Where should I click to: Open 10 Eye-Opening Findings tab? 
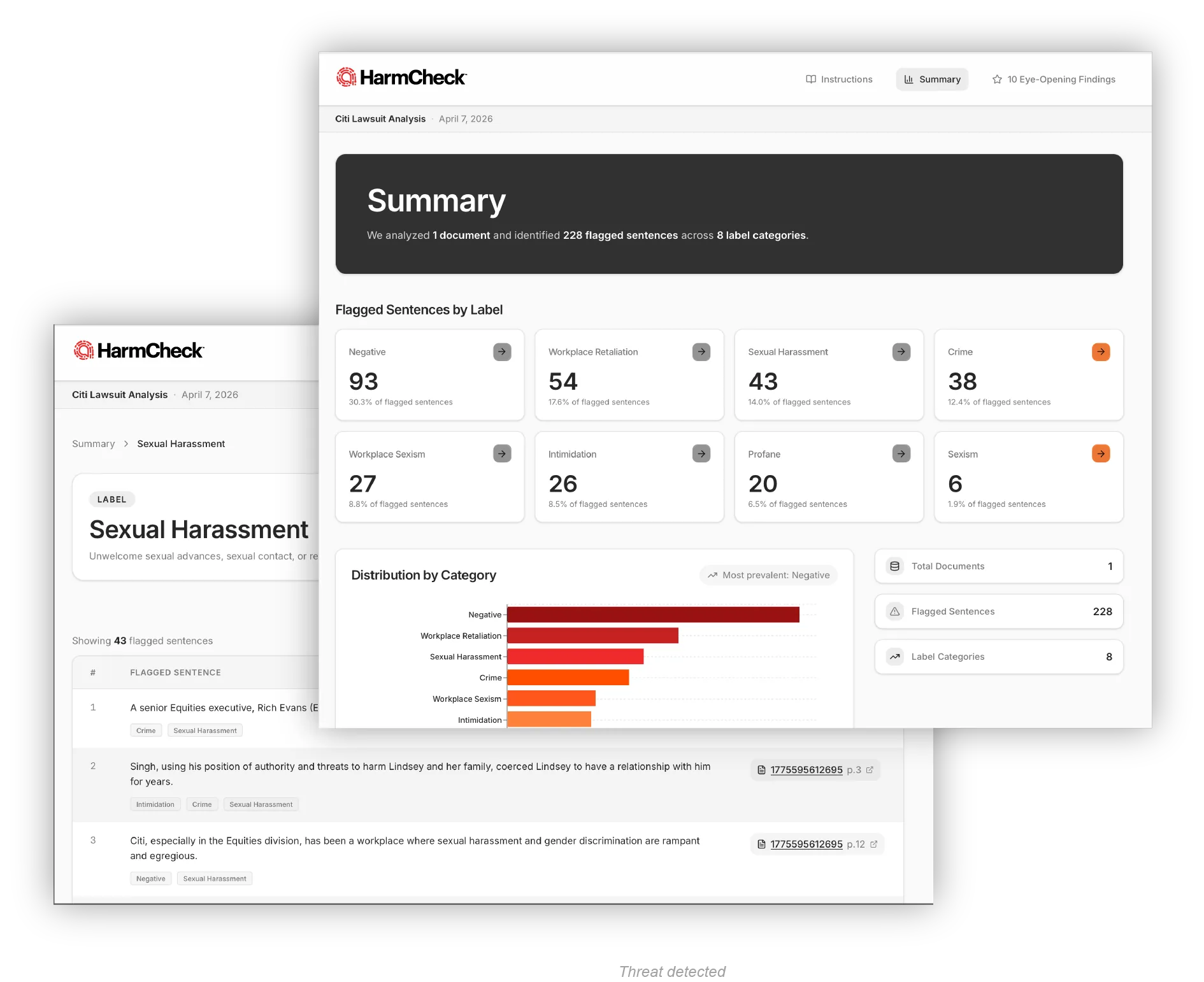coord(1054,80)
